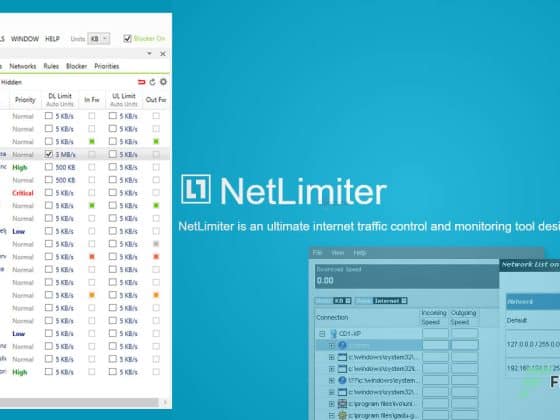
Task: Click the red In Fw indicator square
Action: (92, 257)
